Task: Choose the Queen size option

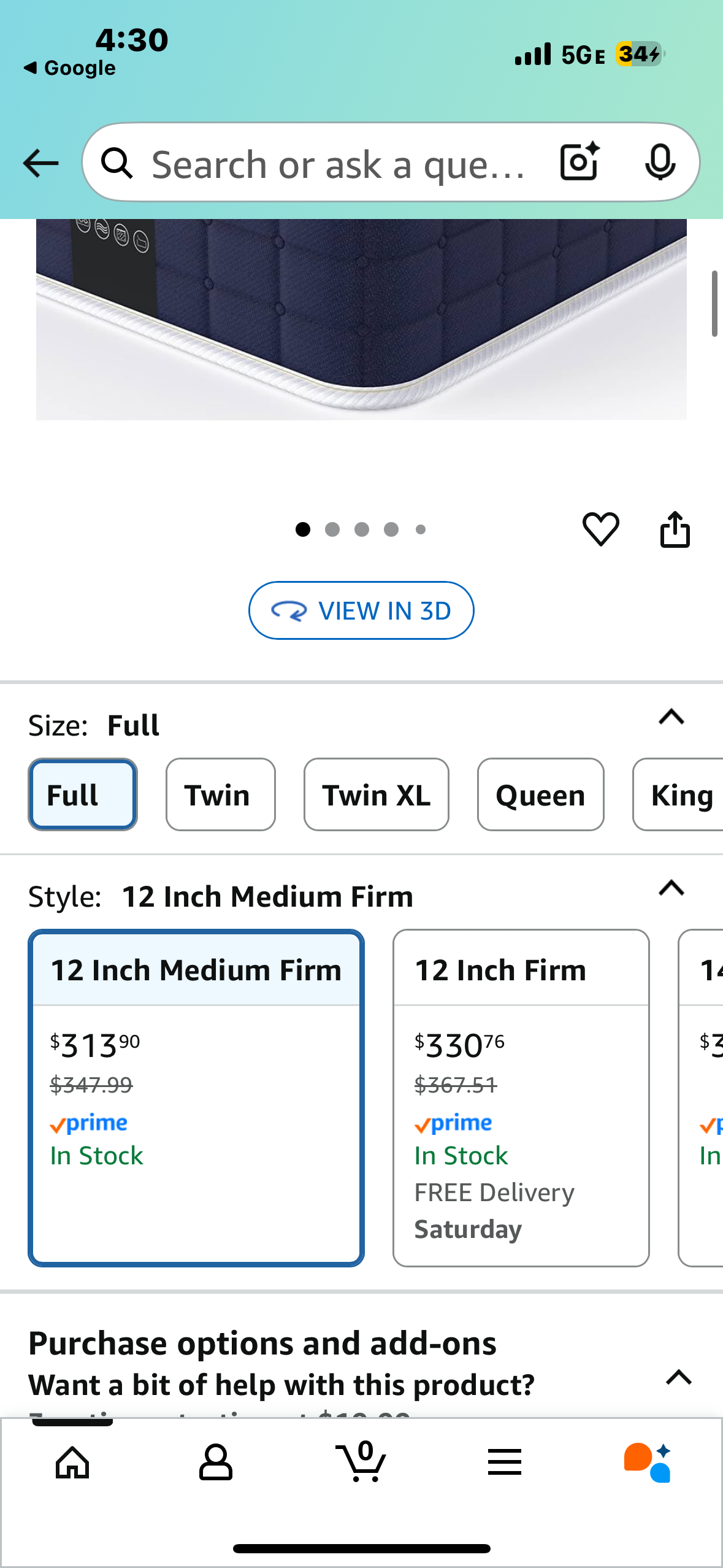Action: (540, 795)
